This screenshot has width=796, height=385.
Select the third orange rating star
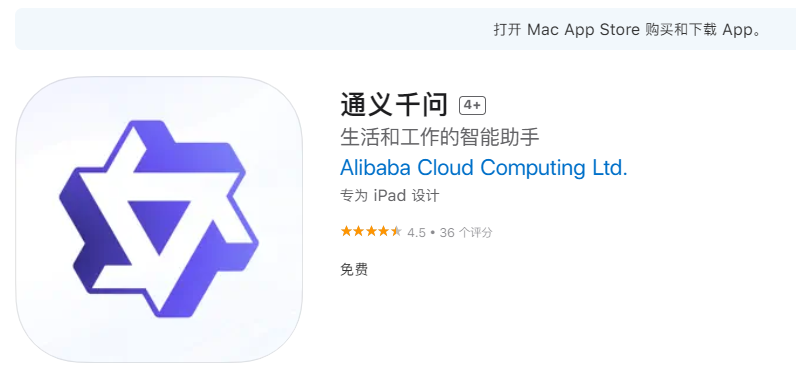pyautogui.click(x=371, y=232)
